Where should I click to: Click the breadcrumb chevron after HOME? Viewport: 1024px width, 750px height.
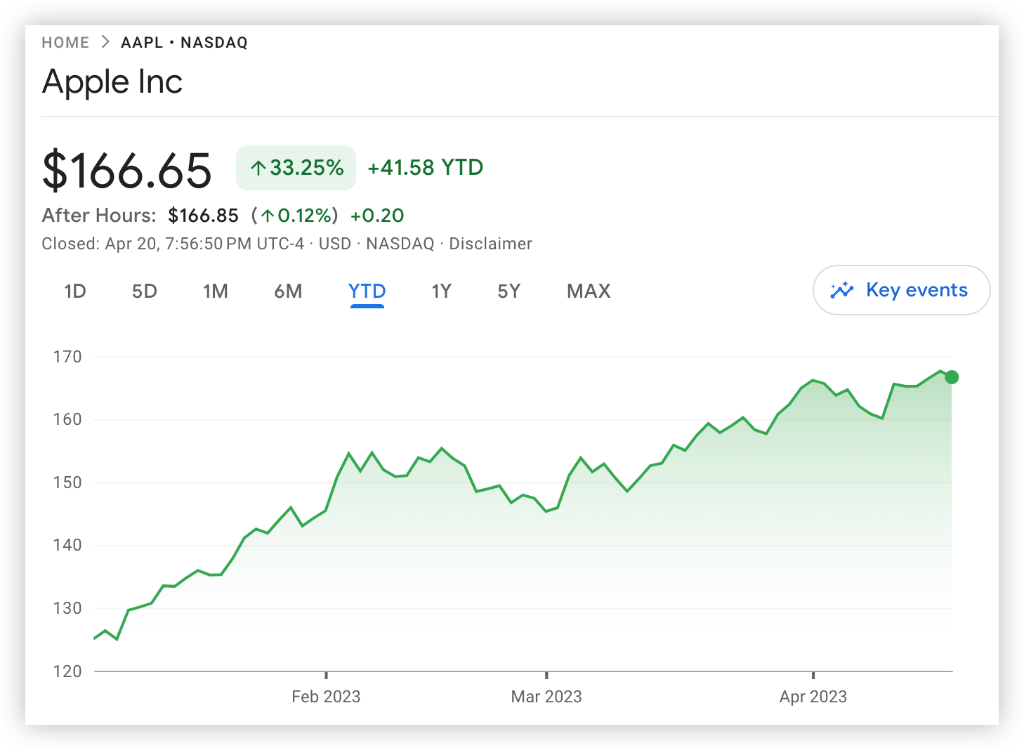tap(105, 43)
